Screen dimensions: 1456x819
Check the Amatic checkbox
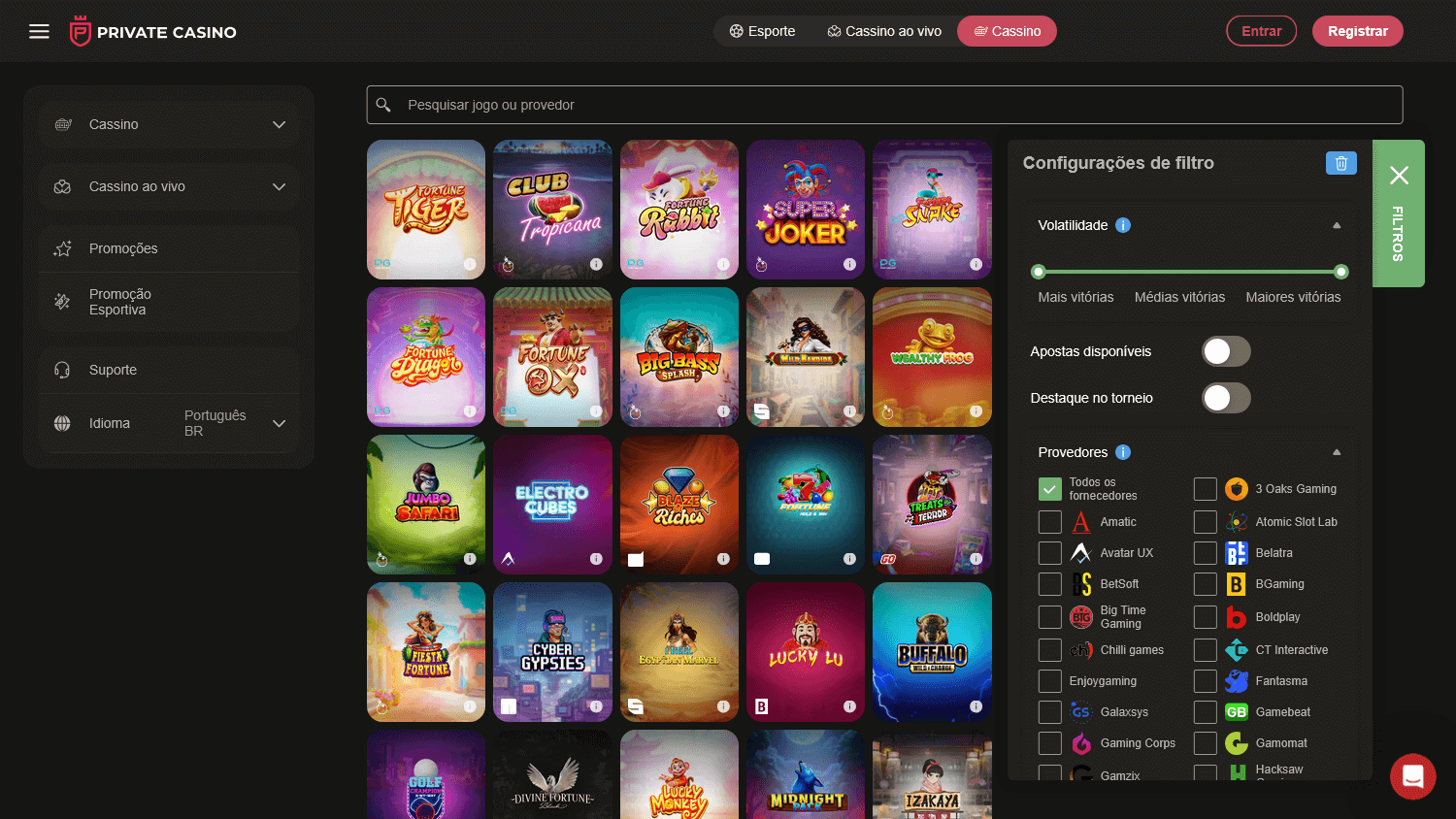(1050, 522)
